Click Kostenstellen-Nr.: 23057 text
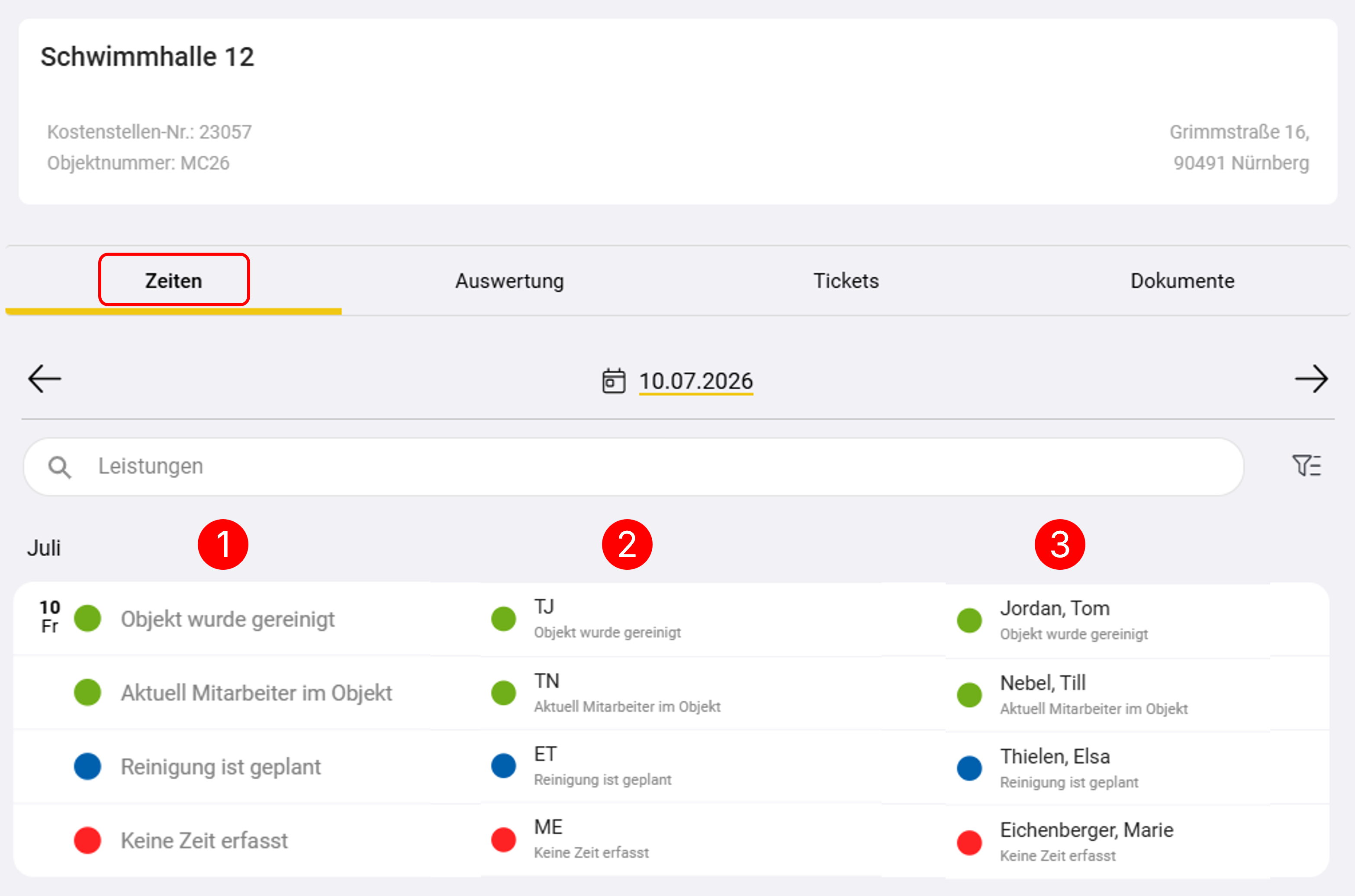Viewport: 1355px width, 896px height. click(149, 132)
